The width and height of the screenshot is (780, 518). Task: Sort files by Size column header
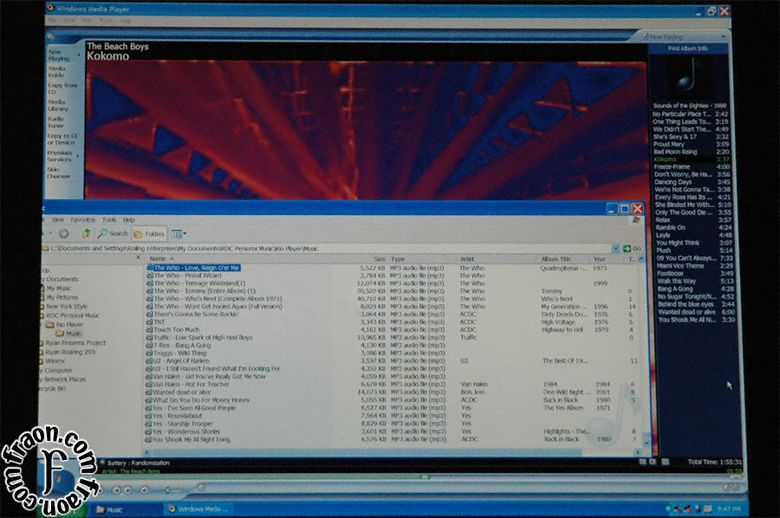379,259
